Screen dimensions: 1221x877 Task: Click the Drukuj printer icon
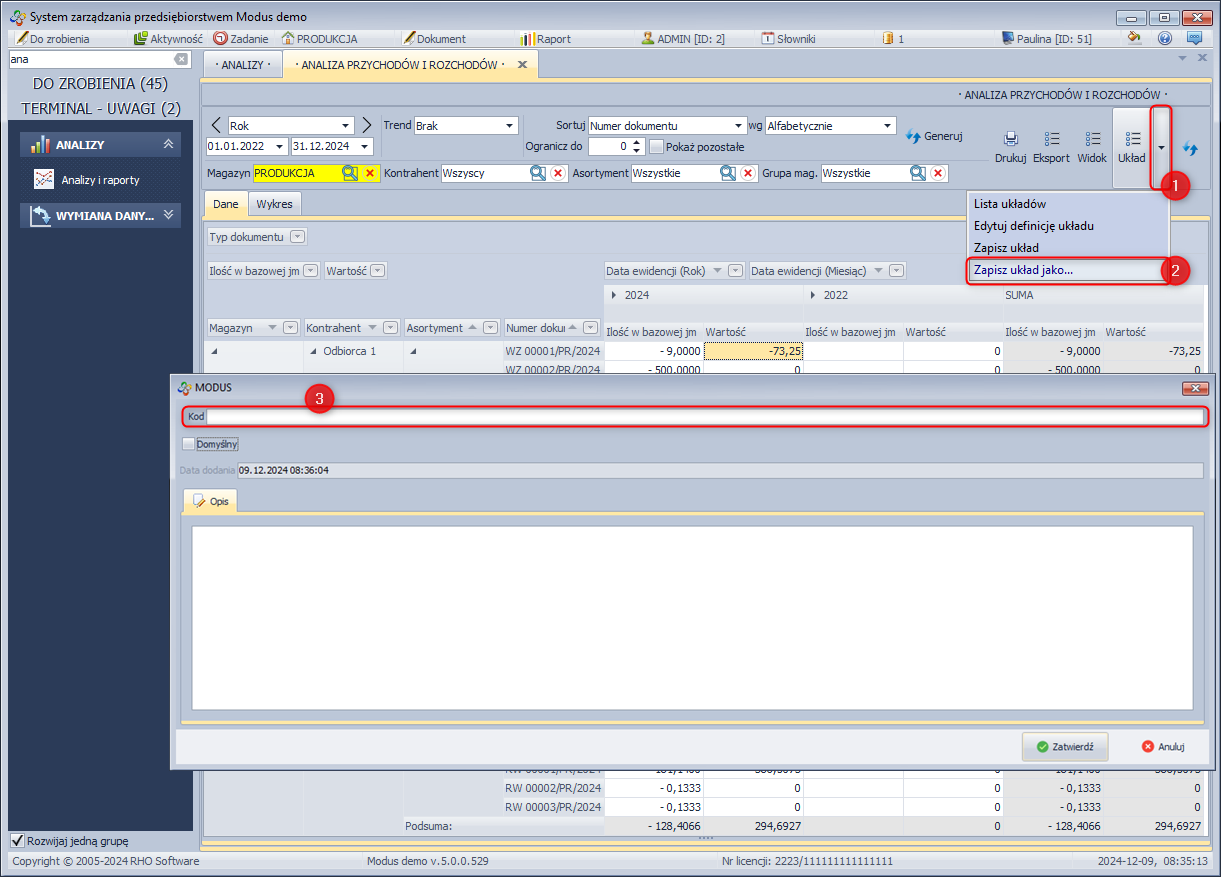point(1010,140)
